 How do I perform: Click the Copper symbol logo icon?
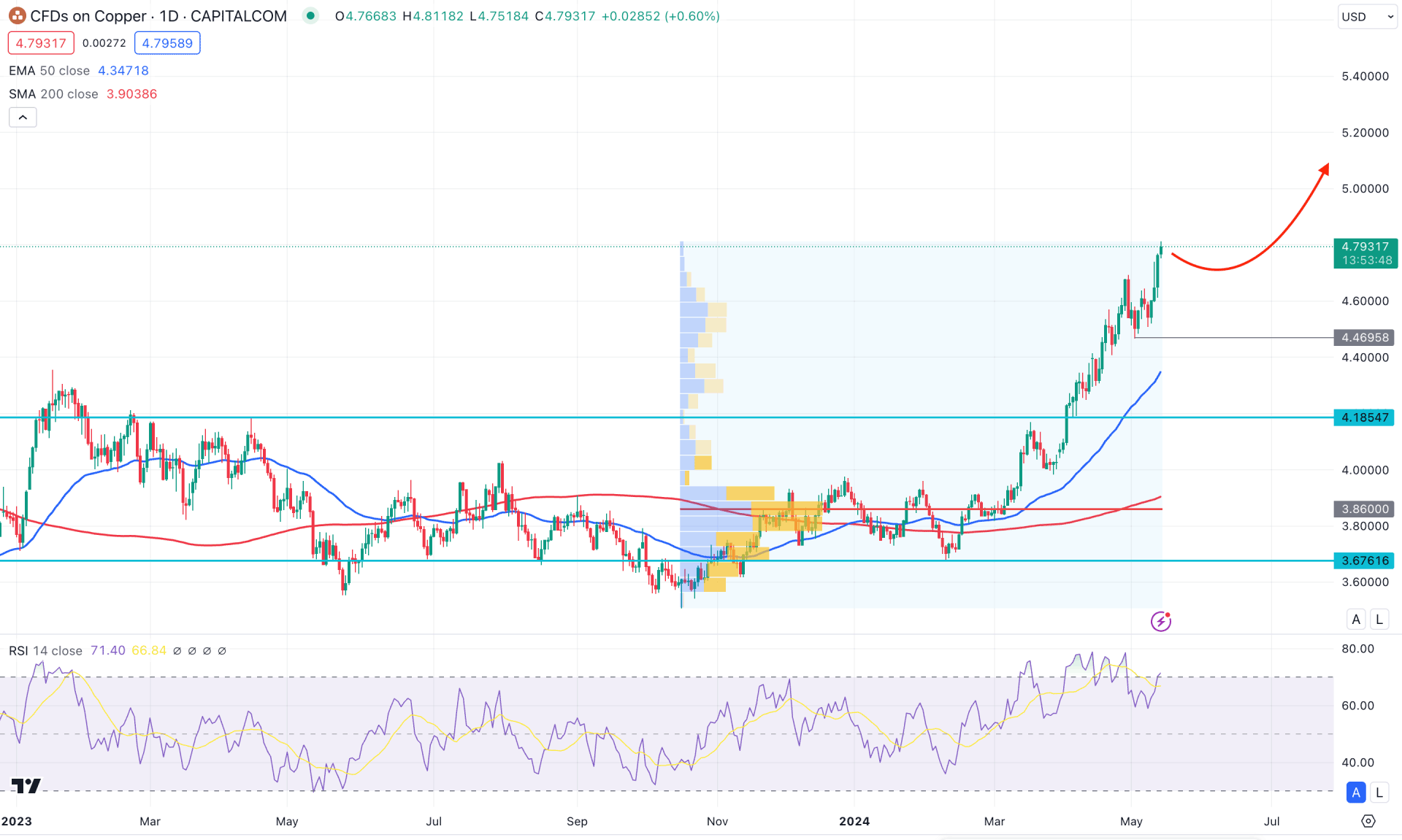(17, 16)
